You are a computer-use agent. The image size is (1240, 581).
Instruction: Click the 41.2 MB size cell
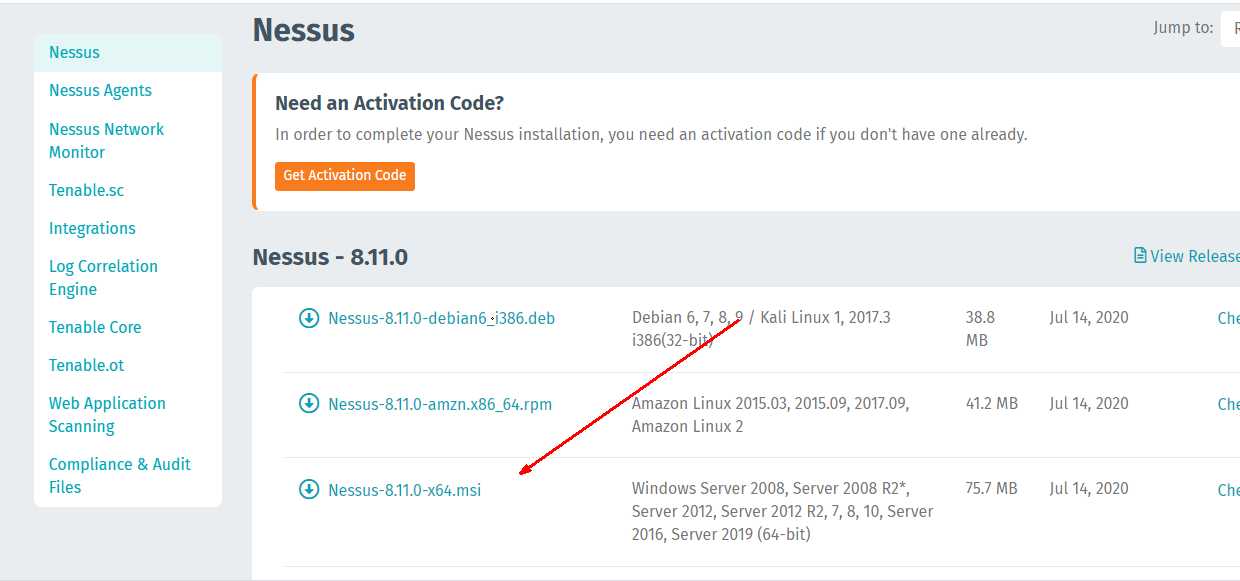[991, 404]
